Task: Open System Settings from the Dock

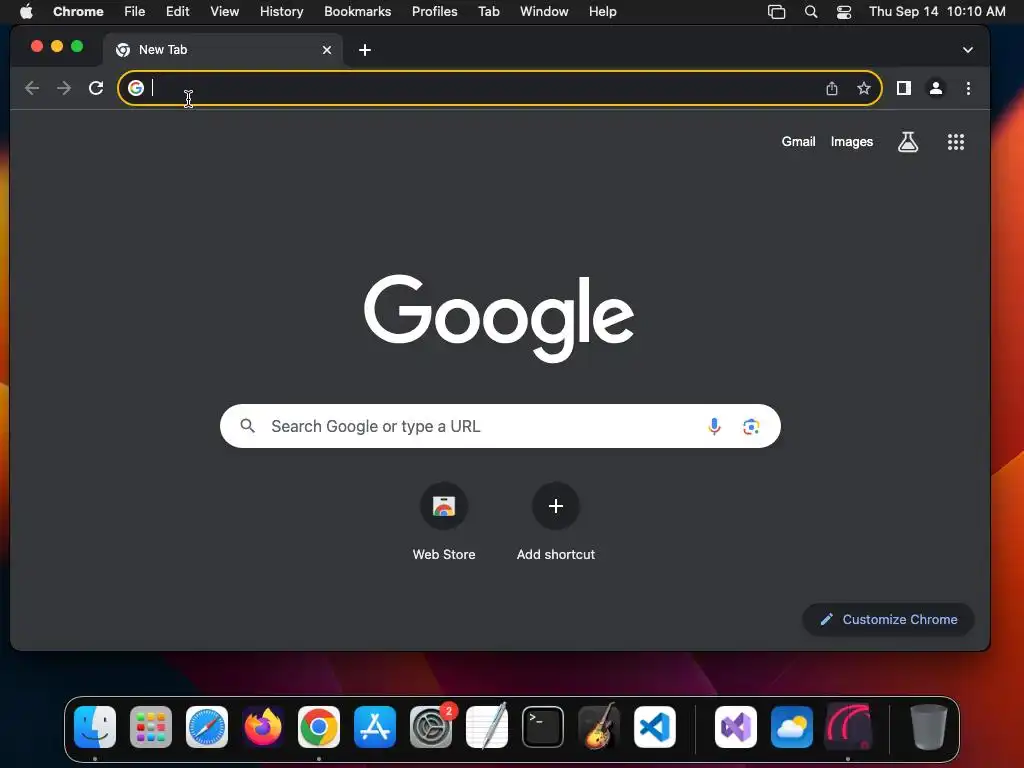Action: [431, 727]
